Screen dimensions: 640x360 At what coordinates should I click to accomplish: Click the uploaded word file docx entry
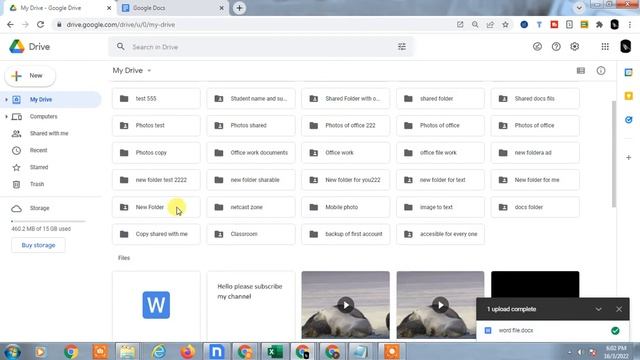(x=553, y=331)
